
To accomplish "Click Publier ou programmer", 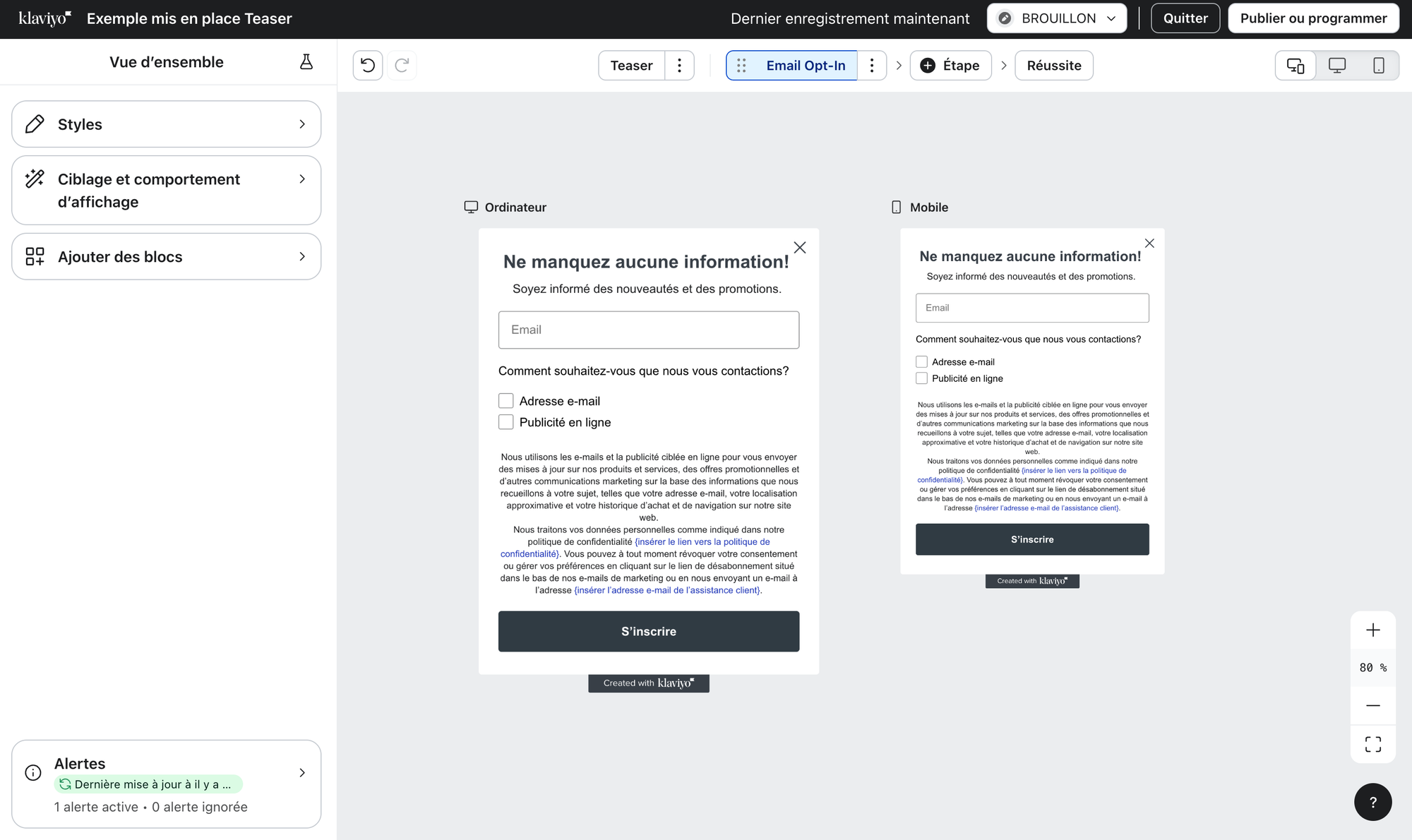I will point(1313,18).
